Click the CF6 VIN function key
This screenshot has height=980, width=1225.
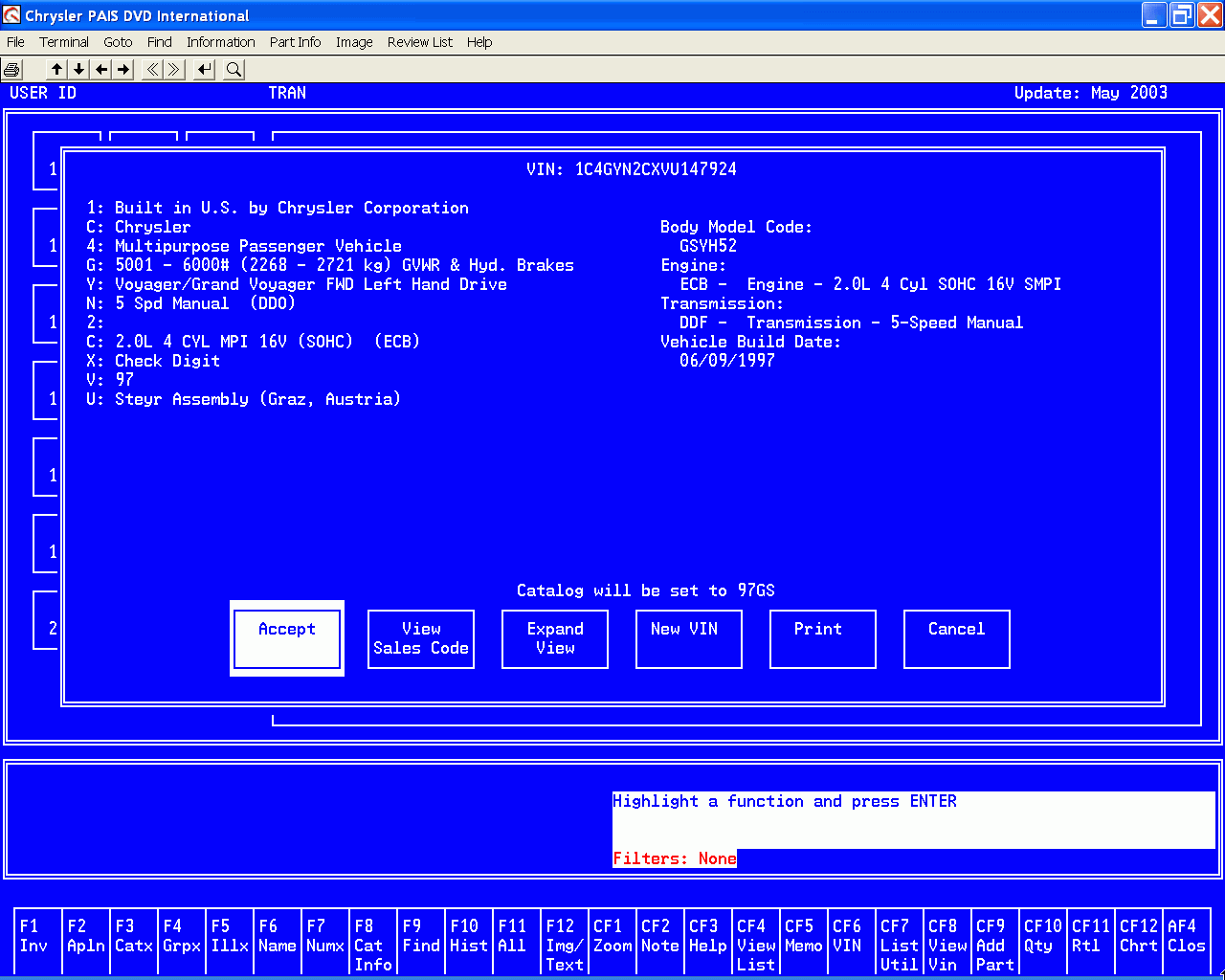coord(852,943)
